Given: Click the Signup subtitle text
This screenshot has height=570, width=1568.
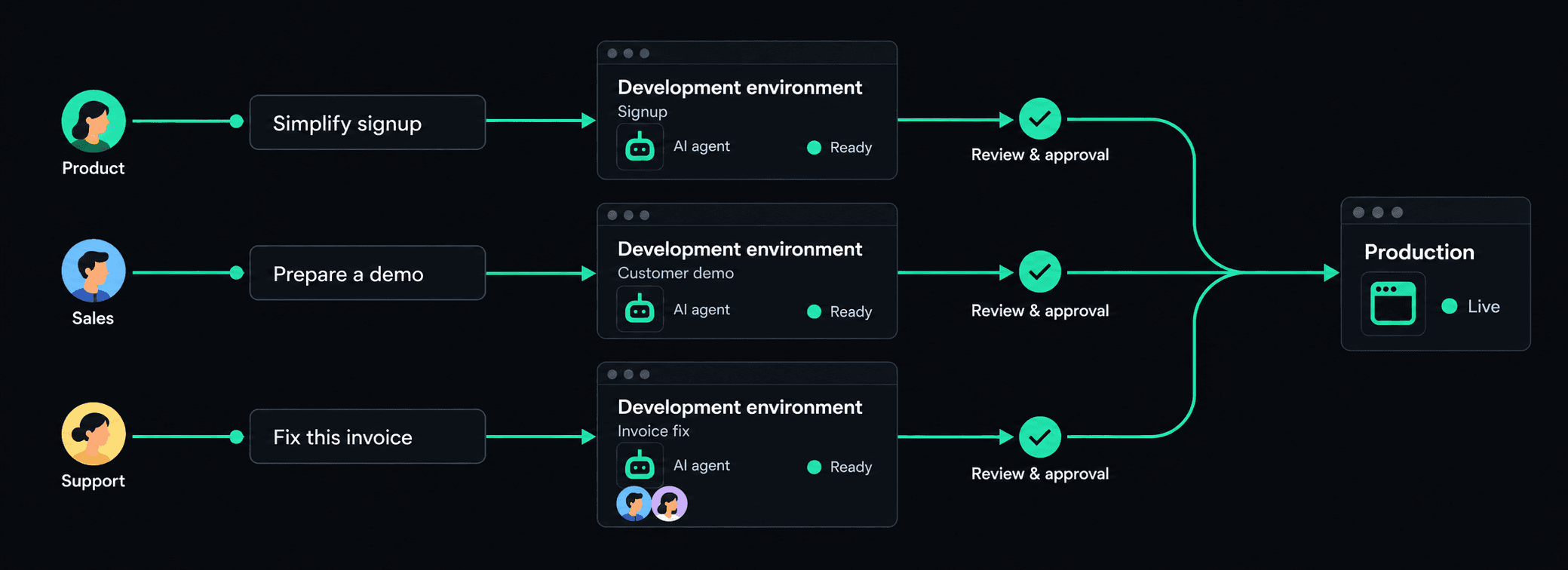Looking at the screenshot, I should [x=643, y=112].
